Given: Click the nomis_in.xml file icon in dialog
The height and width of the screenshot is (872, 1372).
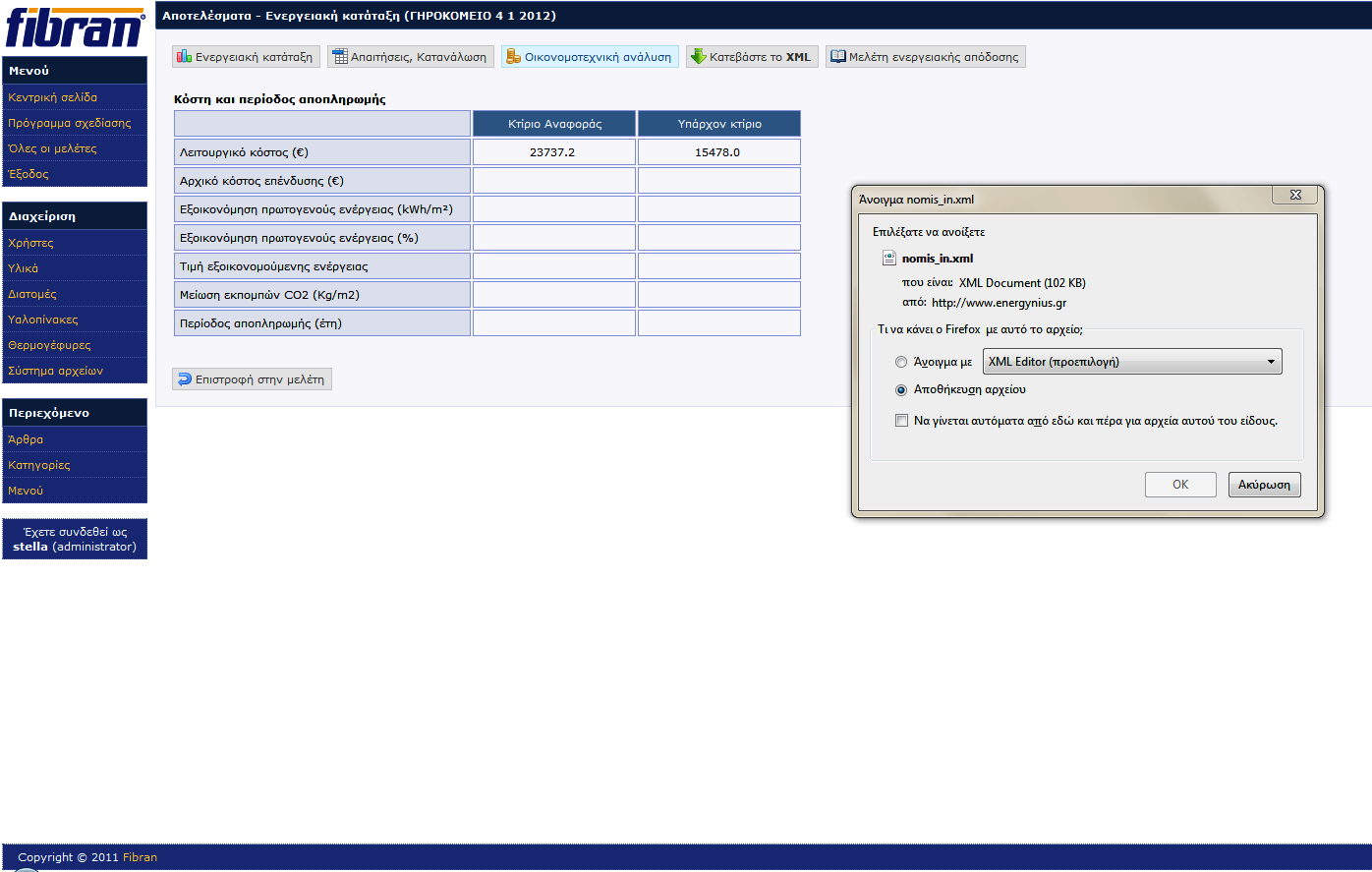Looking at the screenshot, I should (x=888, y=259).
